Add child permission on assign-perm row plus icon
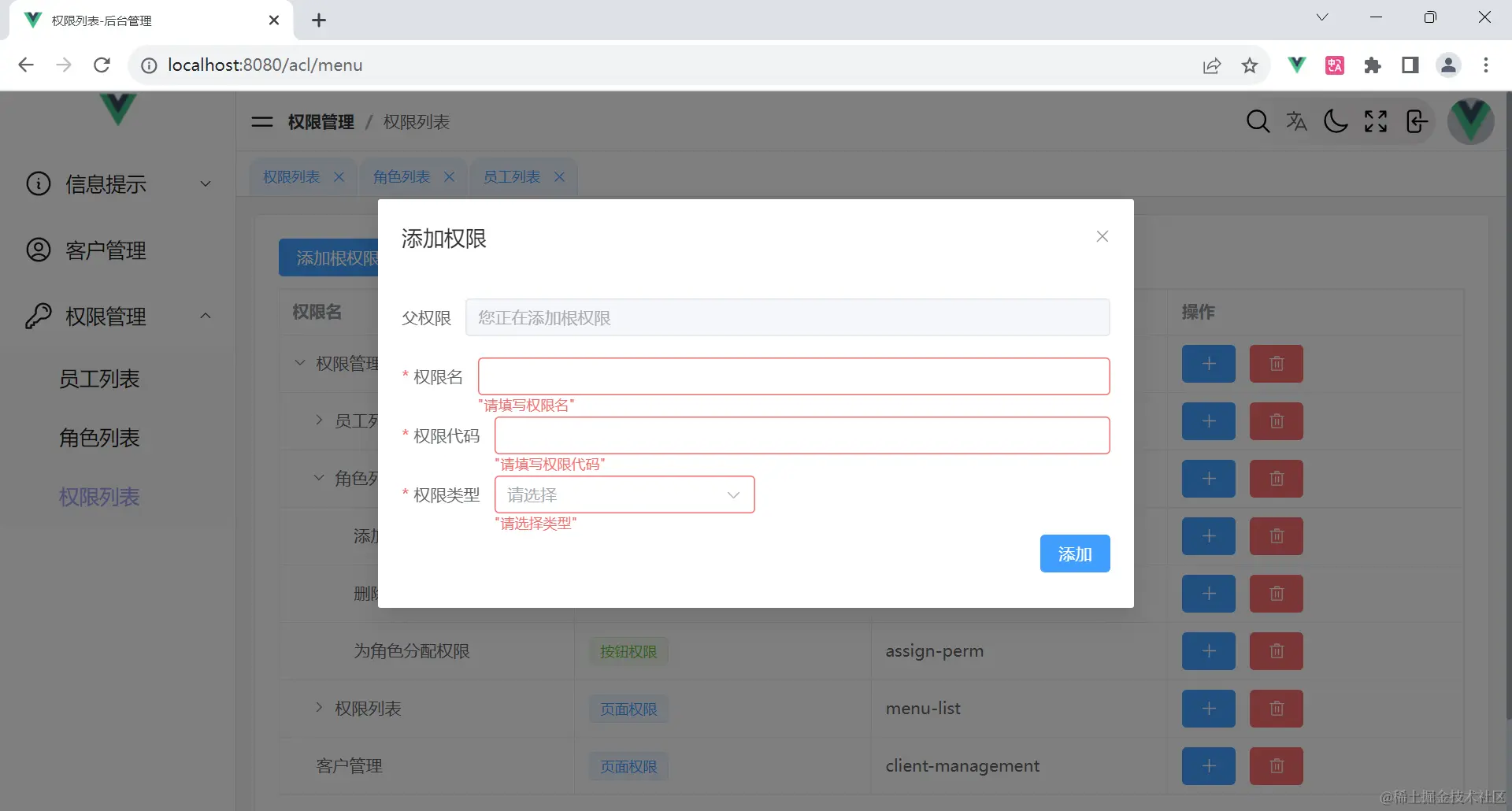The width and height of the screenshot is (1512, 811). click(1208, 651)
